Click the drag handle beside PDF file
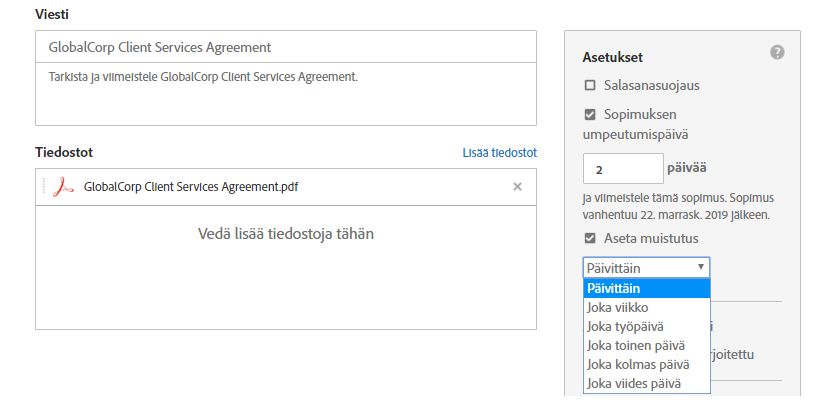 point(43,187)
